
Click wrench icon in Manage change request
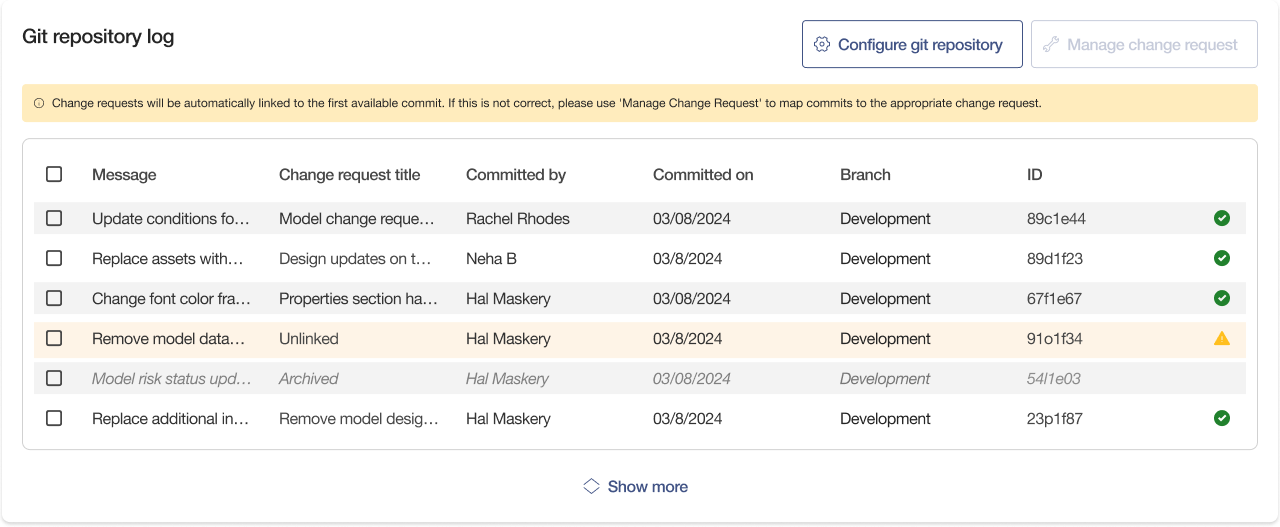(x=1051, y=44)
